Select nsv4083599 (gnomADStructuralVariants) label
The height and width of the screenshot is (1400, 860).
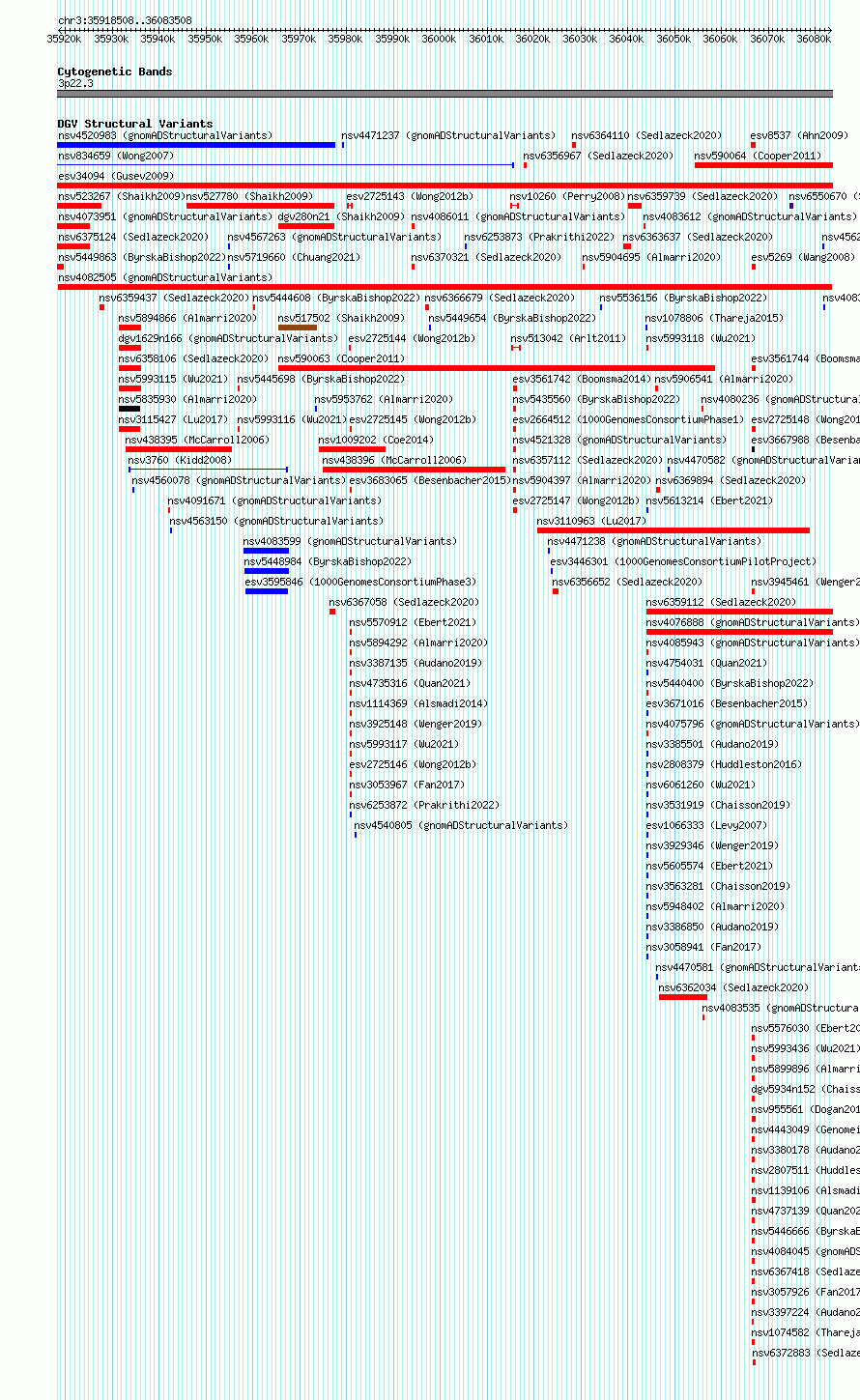350,541
